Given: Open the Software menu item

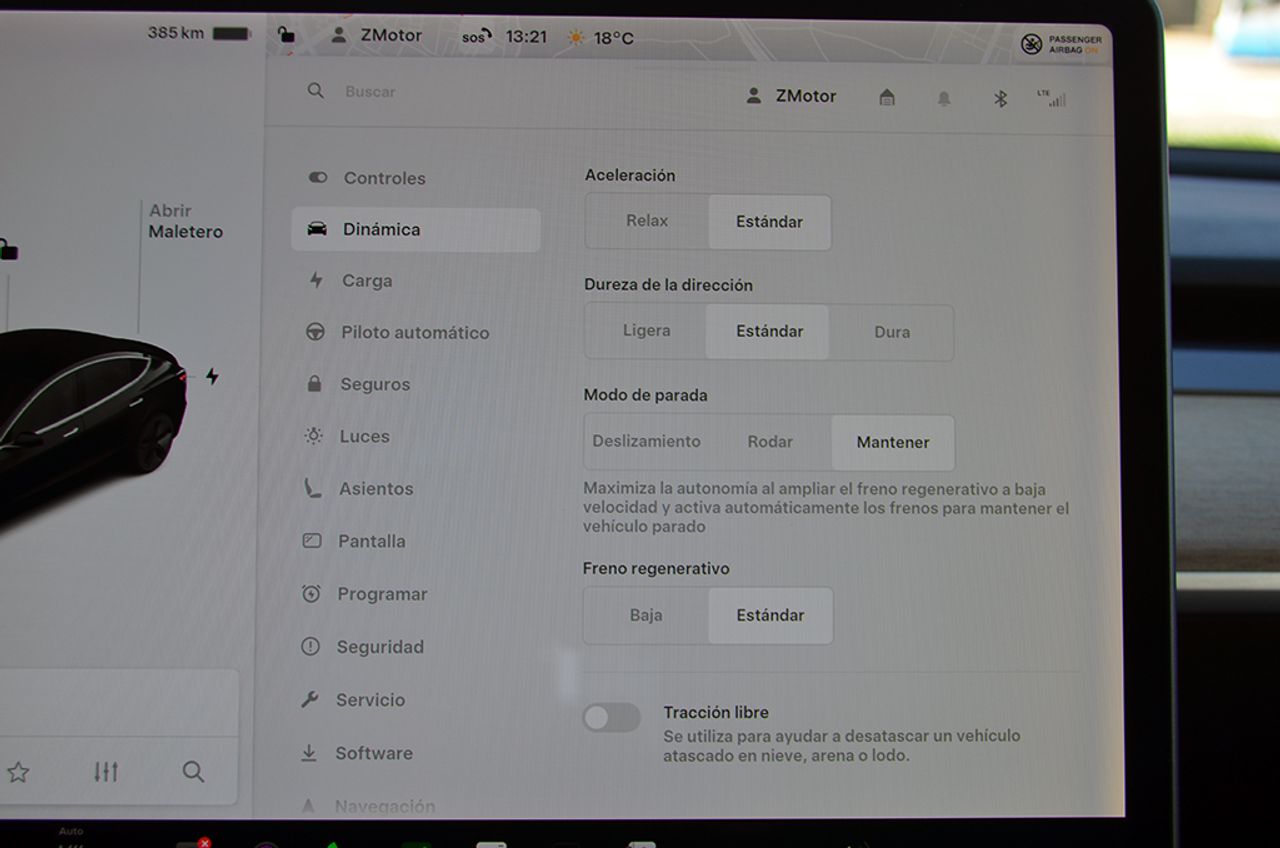Looking at the screenshot, I should click(x=373, y=753).
